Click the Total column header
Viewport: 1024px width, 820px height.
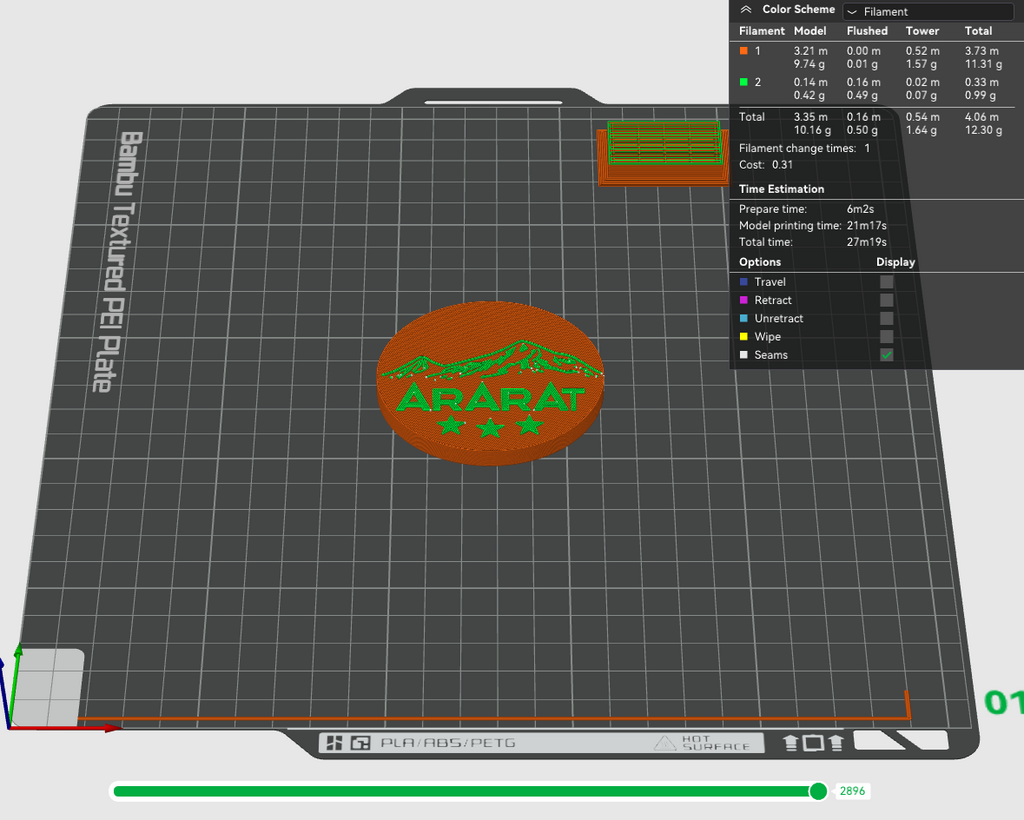pyautogui.click(x=978, y=31)
